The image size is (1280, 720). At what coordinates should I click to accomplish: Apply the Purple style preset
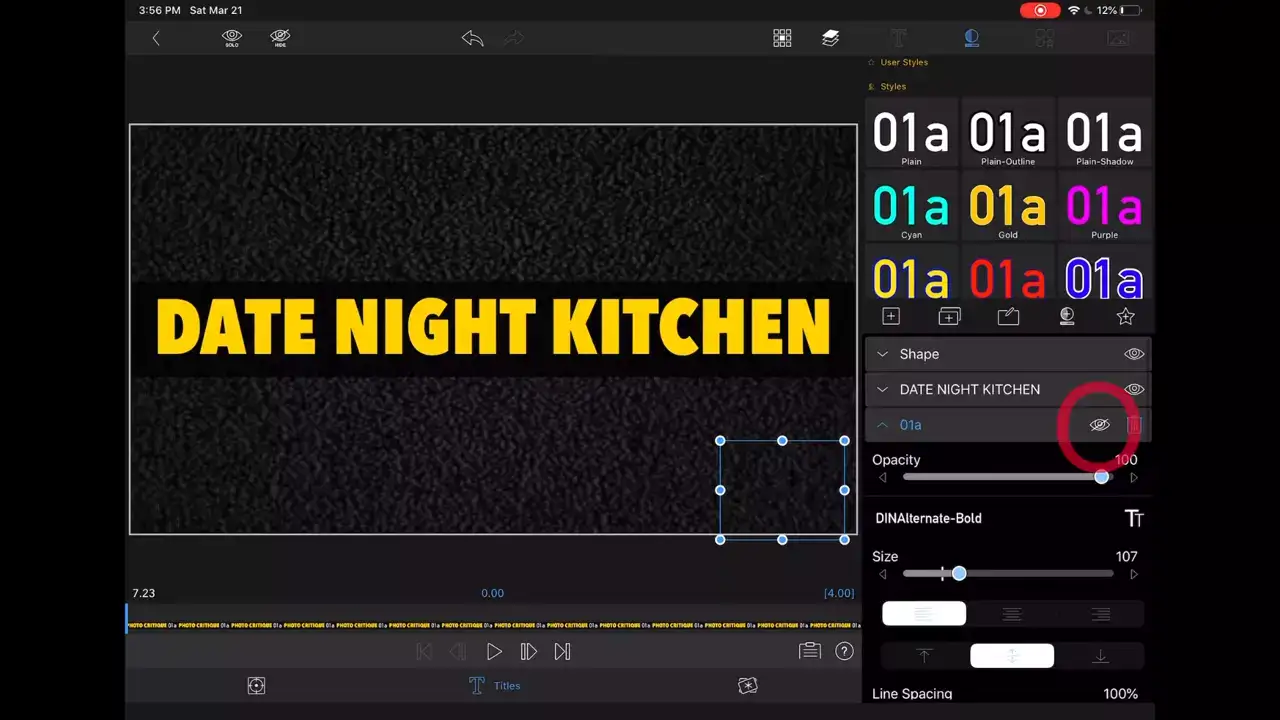[x=1104, y=207]
